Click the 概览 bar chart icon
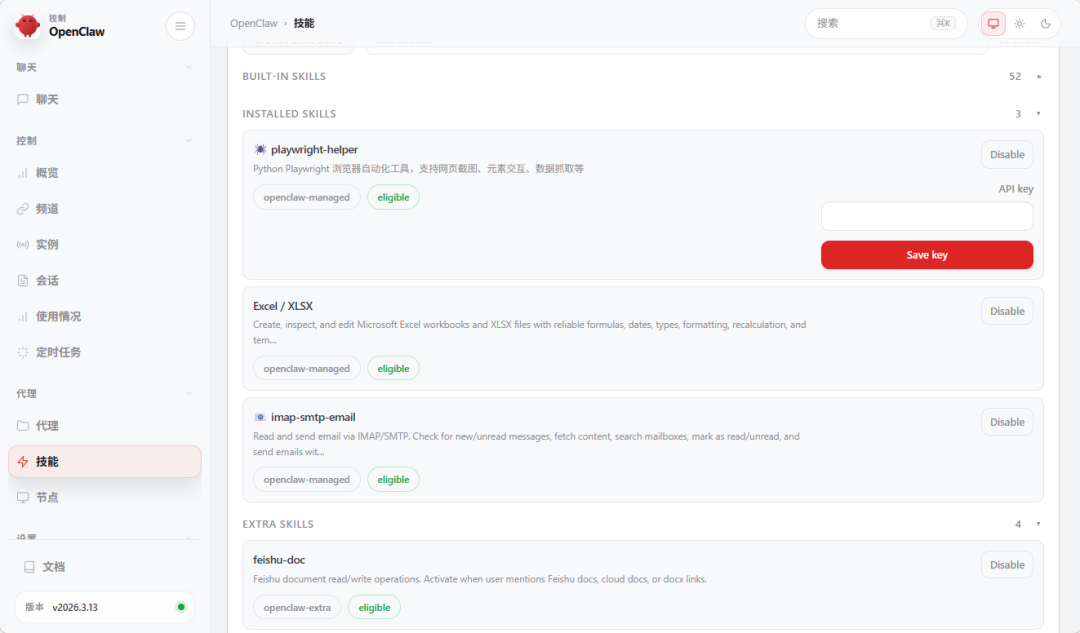The width and height of the screenshot is (1080, 633). (x=23, y=173)
